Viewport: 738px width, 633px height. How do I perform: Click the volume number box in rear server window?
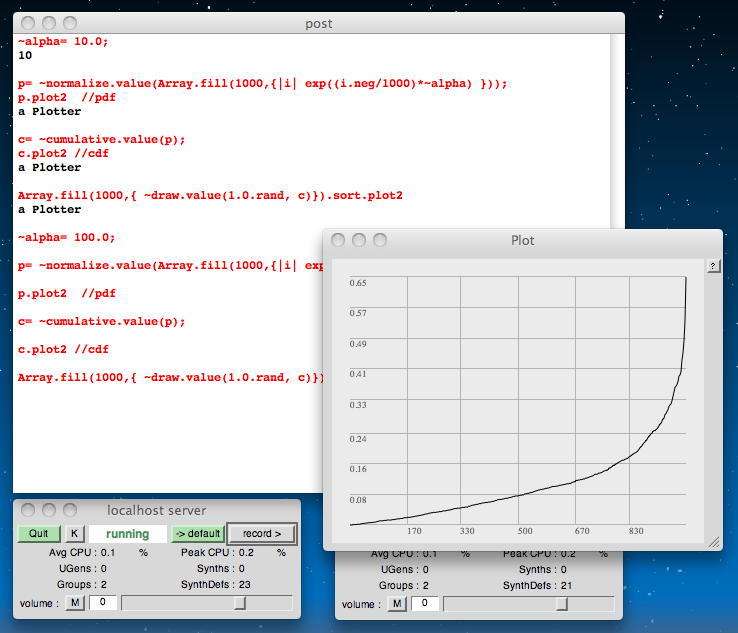pos(424,603)
